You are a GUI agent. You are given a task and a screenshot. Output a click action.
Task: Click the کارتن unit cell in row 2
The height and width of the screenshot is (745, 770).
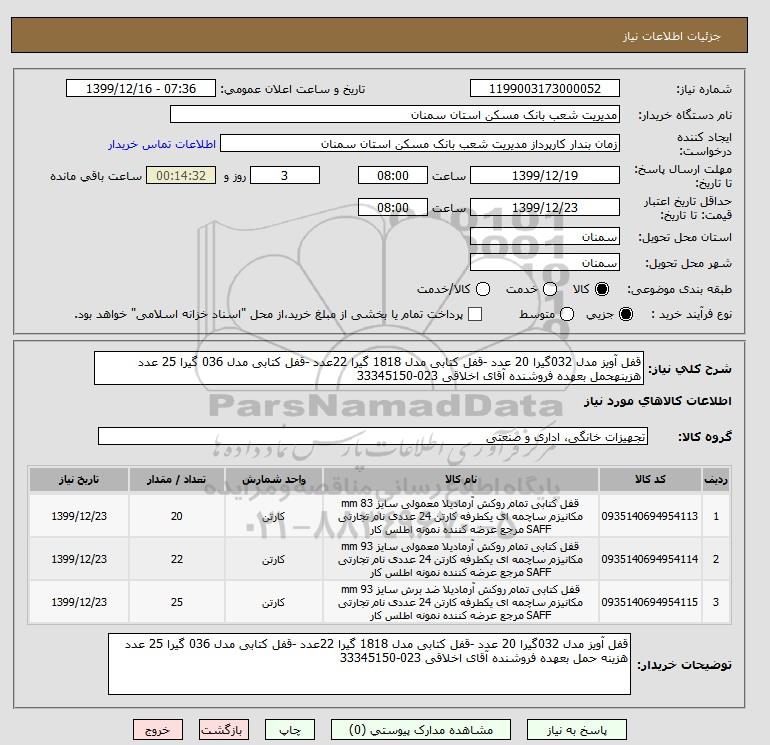(274, 559)
